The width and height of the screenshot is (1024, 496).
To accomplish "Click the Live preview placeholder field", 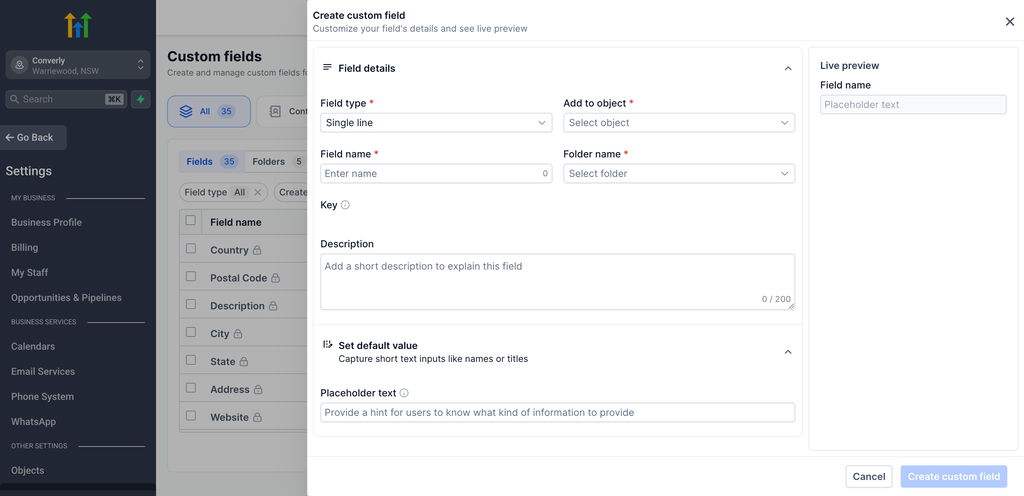I will pos(913,104).
